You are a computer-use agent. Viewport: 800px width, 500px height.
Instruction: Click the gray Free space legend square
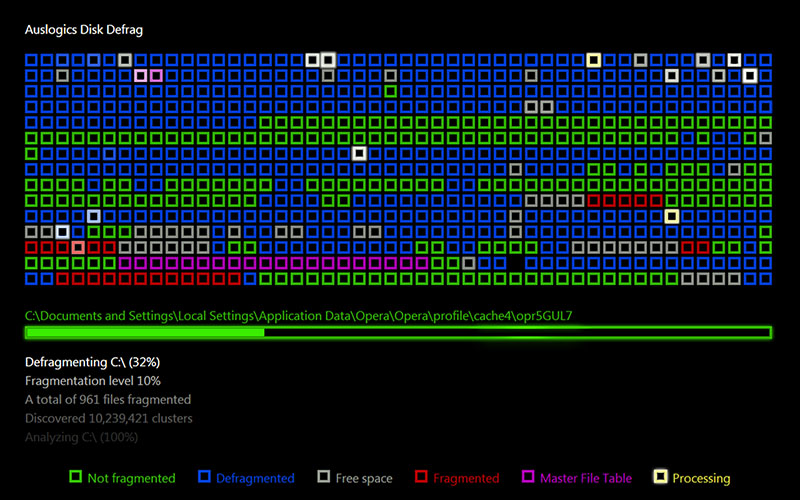coord(324,477)
